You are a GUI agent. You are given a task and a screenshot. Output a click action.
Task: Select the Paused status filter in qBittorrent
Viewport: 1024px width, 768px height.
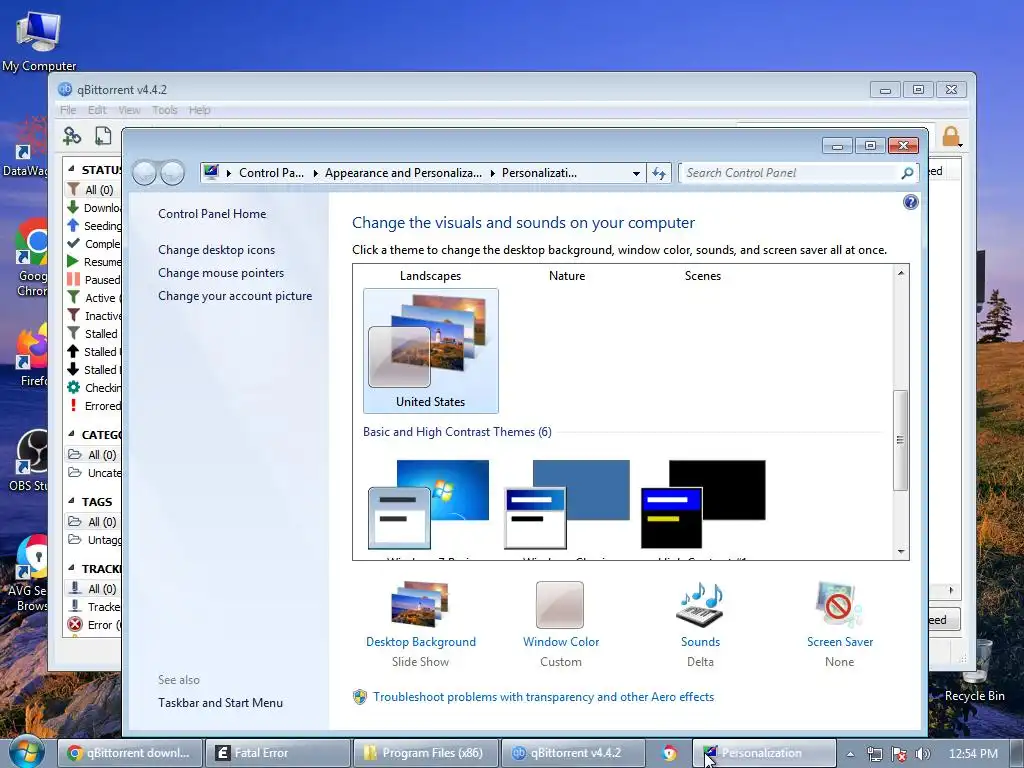pyautogui.click(x=93, y=280)
